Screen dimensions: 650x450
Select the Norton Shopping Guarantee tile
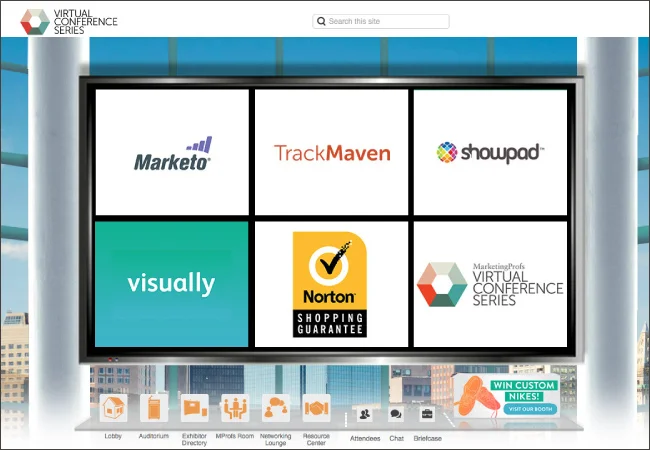pyautogui.click(x=332, y=284)
